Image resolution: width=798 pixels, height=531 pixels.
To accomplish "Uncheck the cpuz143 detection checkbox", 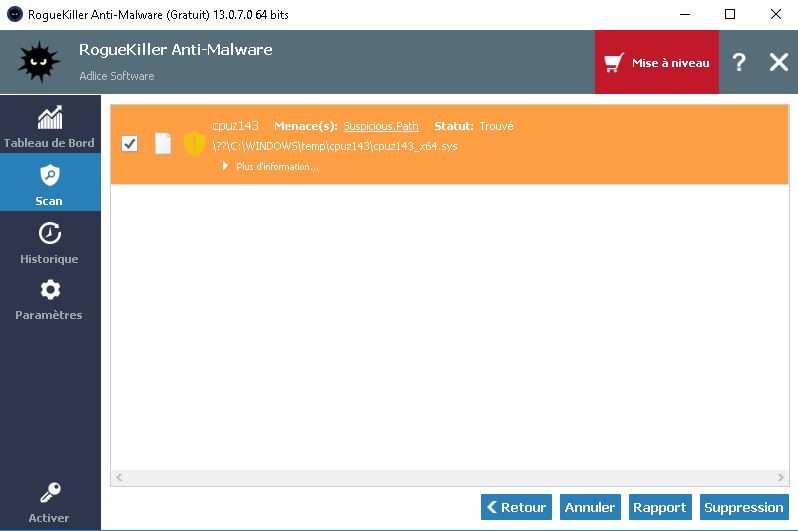I will click(x=130, y=144).
